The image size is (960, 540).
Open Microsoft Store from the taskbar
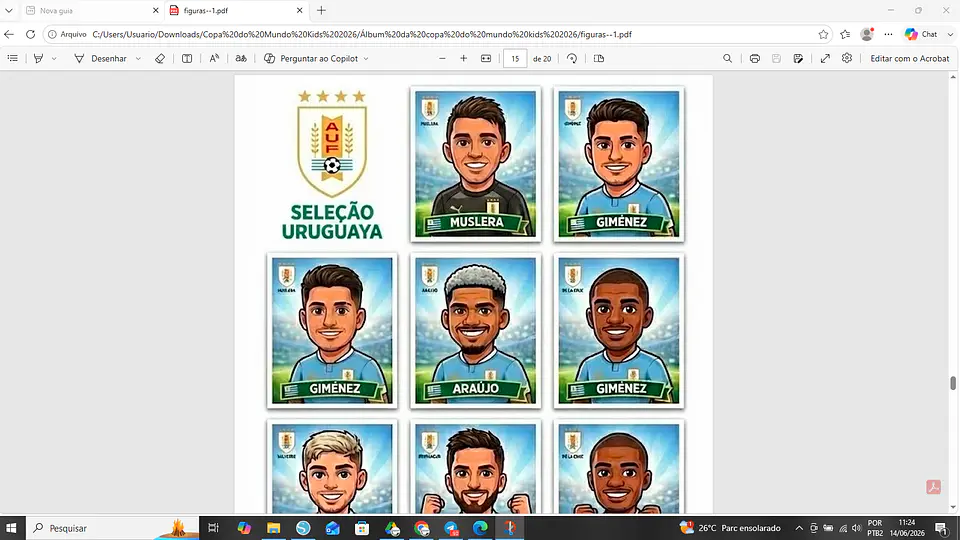362,528
